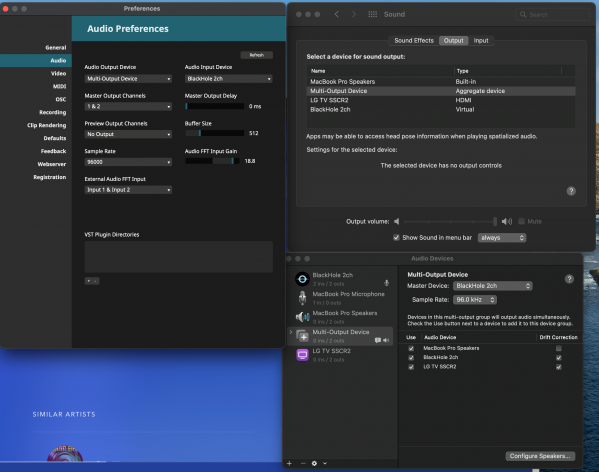Click the high volume speaker icon
Screen dimensions: 599x472
[x=507, y=221]
